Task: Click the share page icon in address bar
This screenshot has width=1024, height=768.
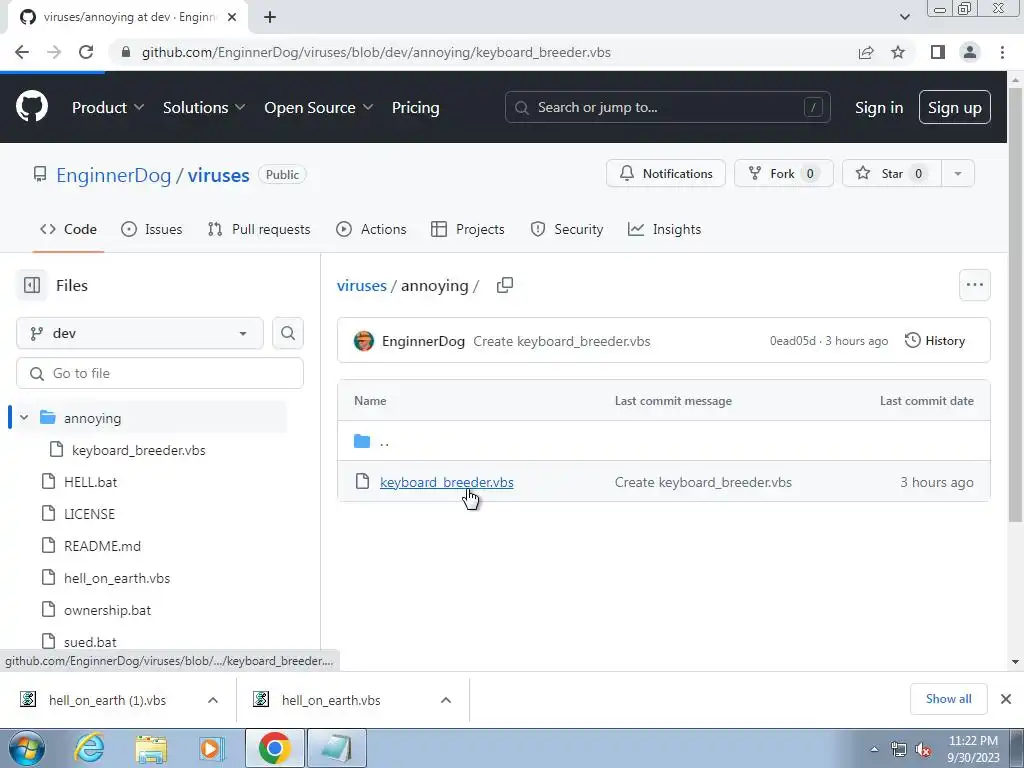Action: coord(866,52)
